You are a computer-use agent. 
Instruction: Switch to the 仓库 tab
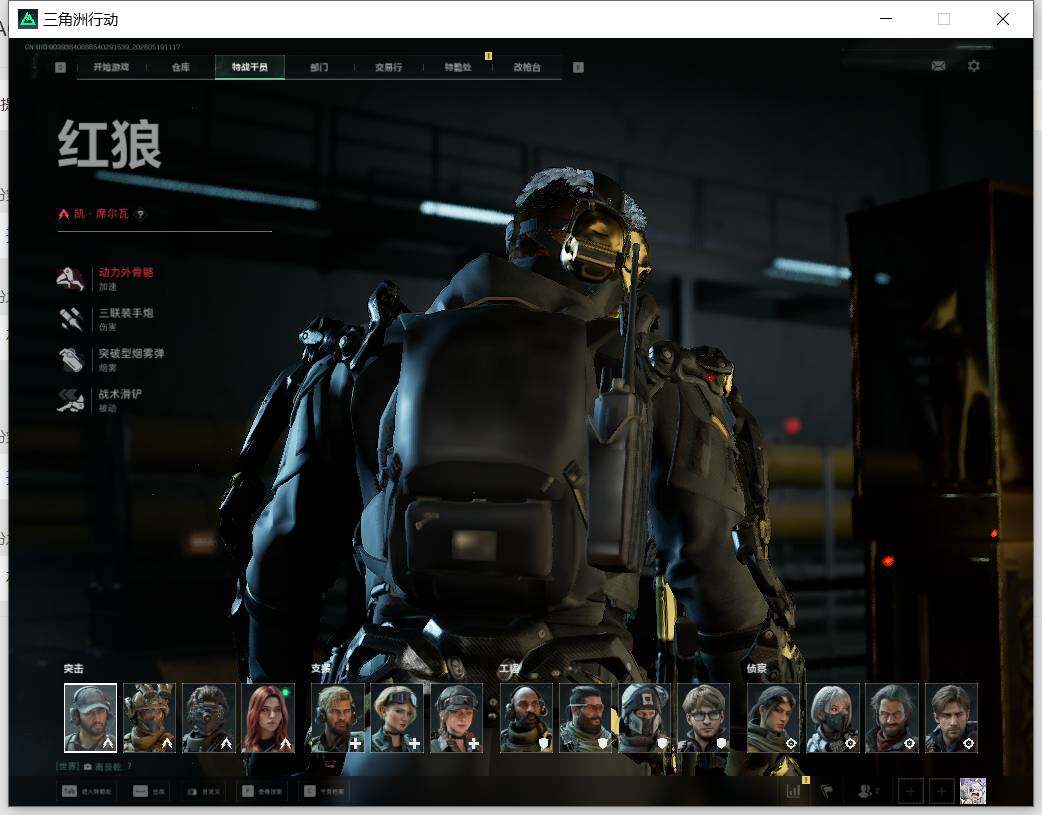(181, 67)
